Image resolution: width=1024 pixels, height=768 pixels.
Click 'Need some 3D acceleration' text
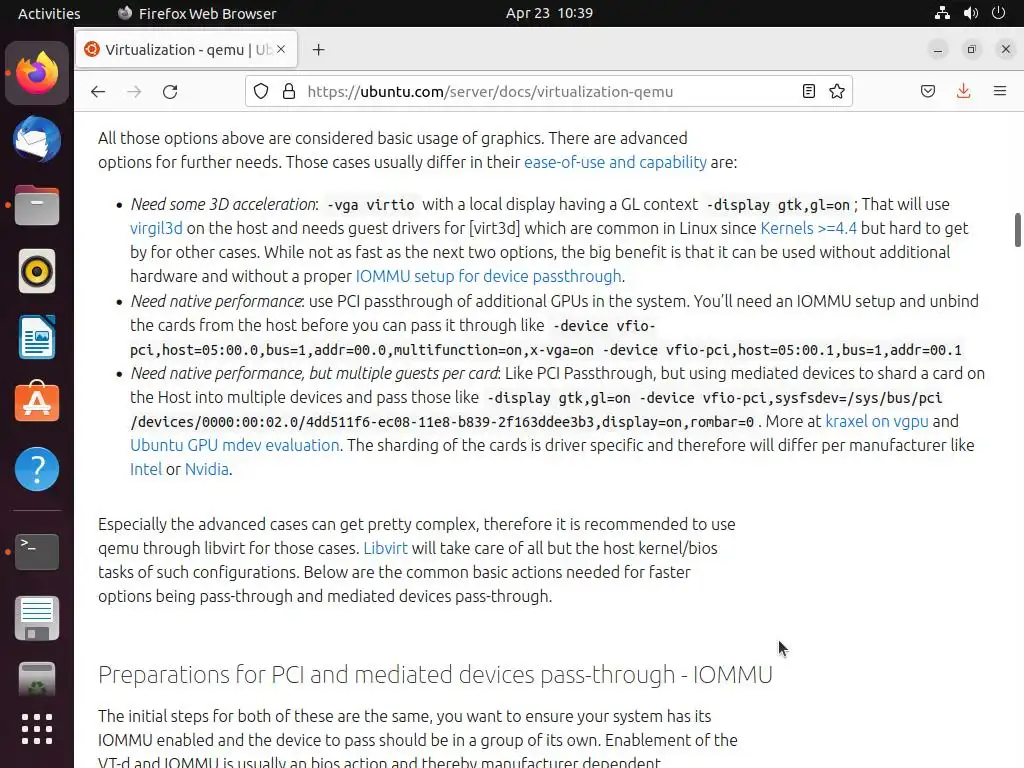223,204
